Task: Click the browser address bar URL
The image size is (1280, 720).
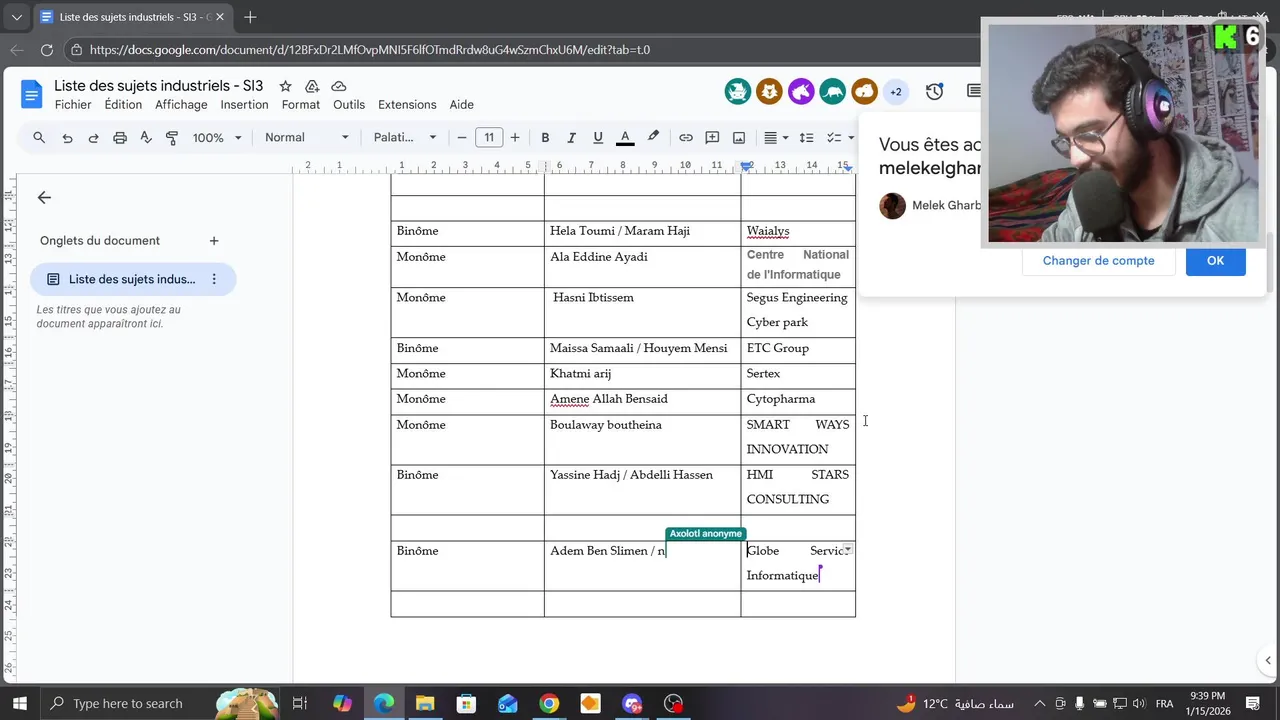Action: (370, 50)
